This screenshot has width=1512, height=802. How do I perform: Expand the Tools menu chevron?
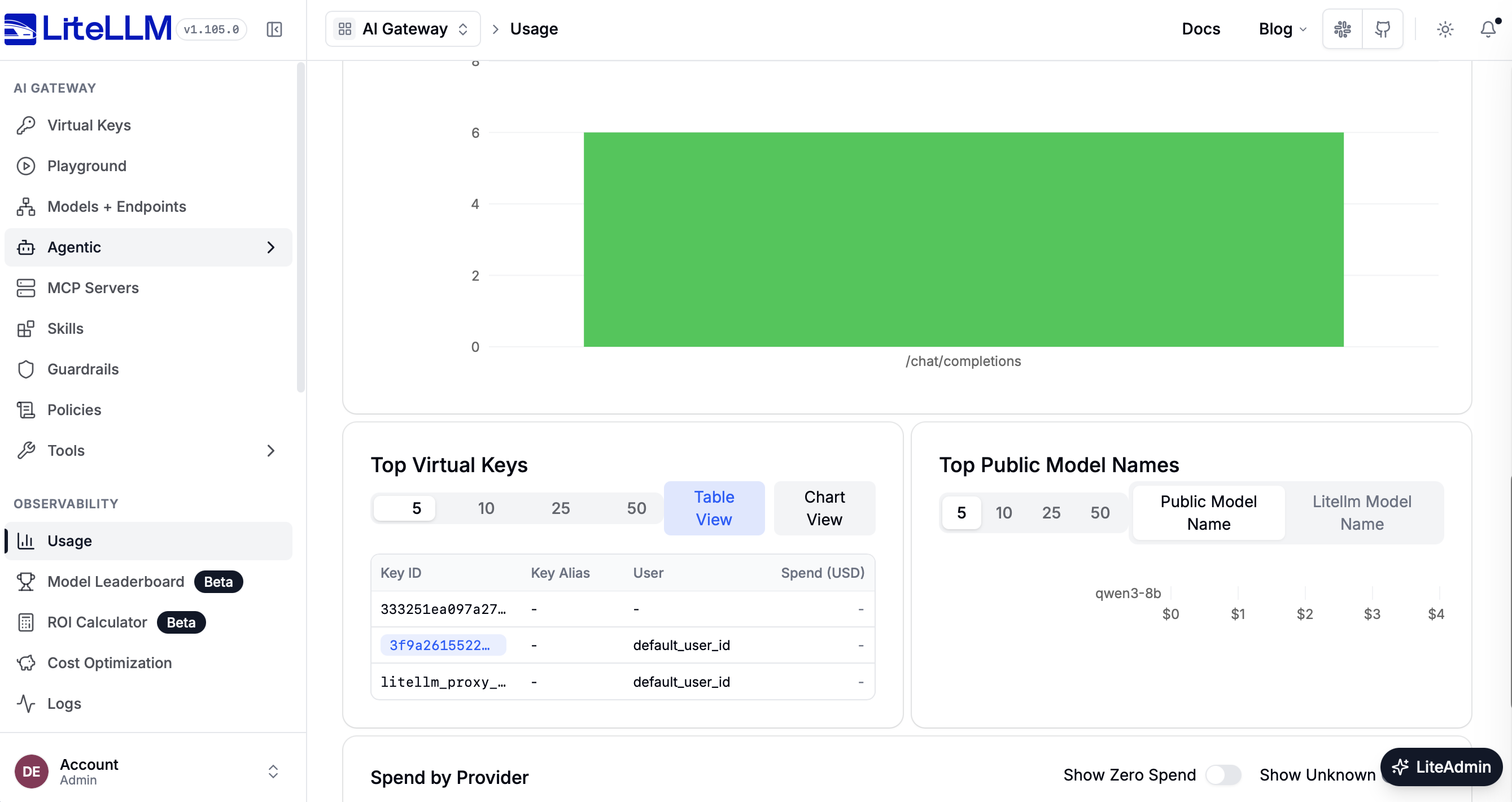coord(270,451)
